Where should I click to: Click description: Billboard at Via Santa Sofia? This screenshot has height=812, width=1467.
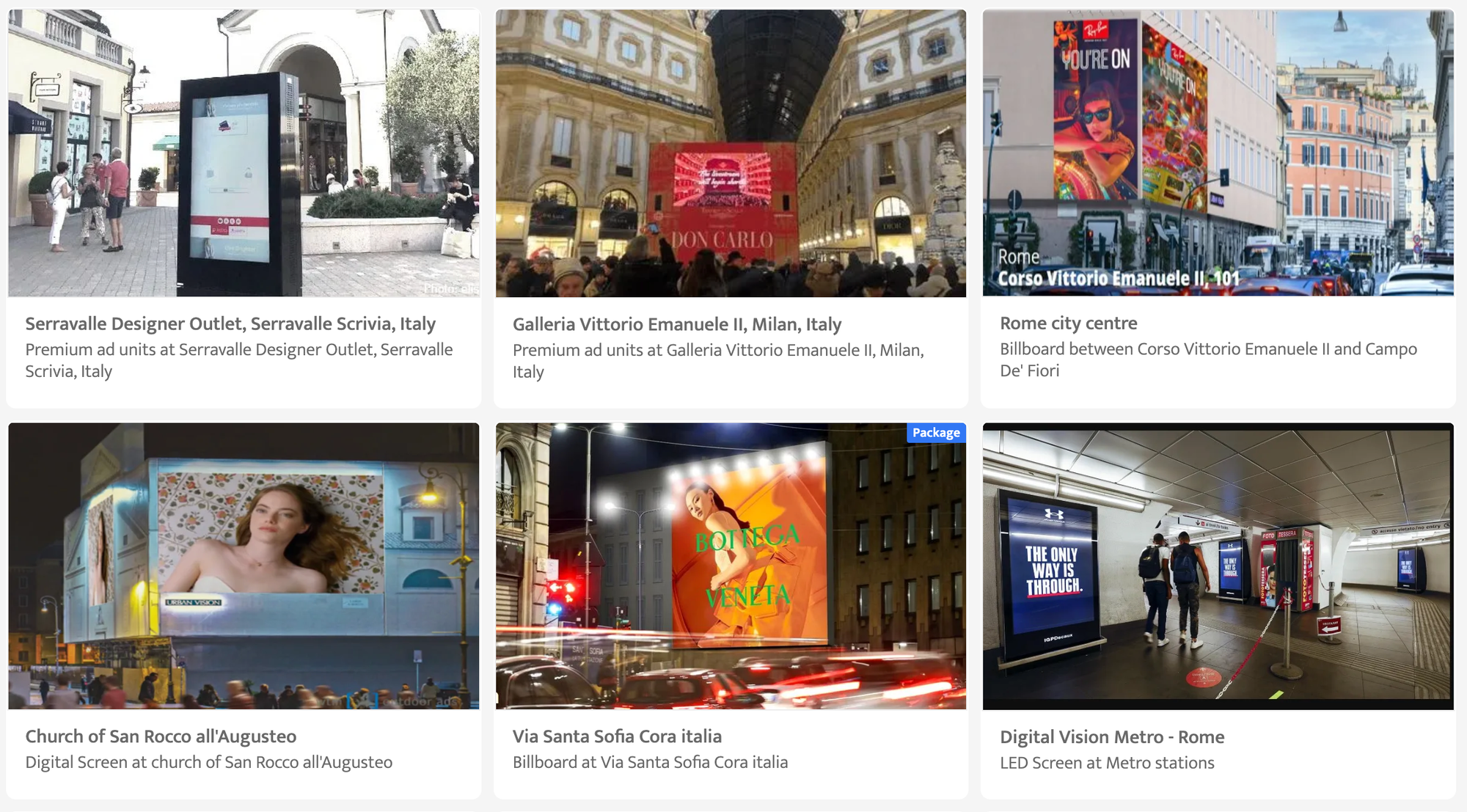click(650, 762)
